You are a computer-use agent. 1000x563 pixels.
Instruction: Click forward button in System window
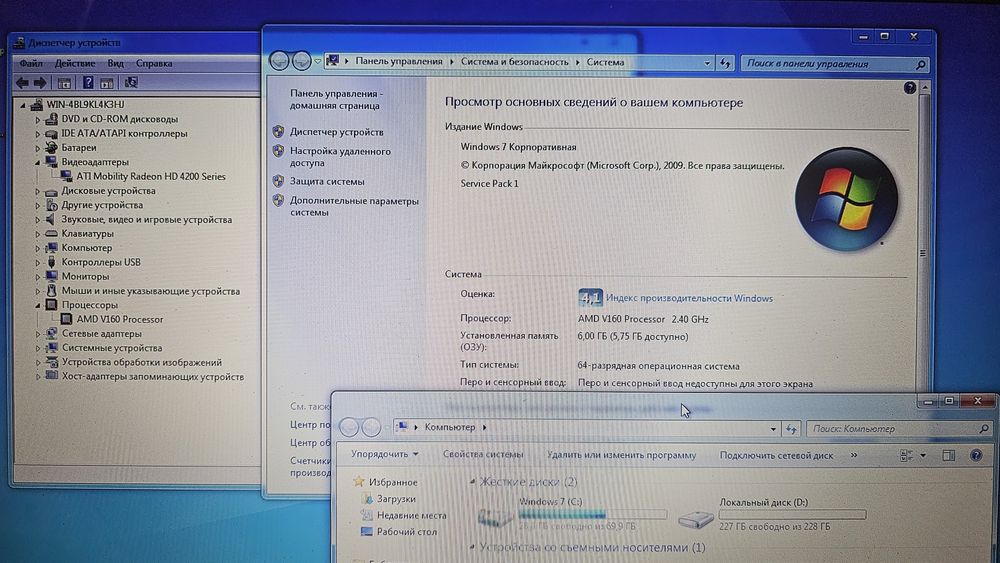pos(302,61)
